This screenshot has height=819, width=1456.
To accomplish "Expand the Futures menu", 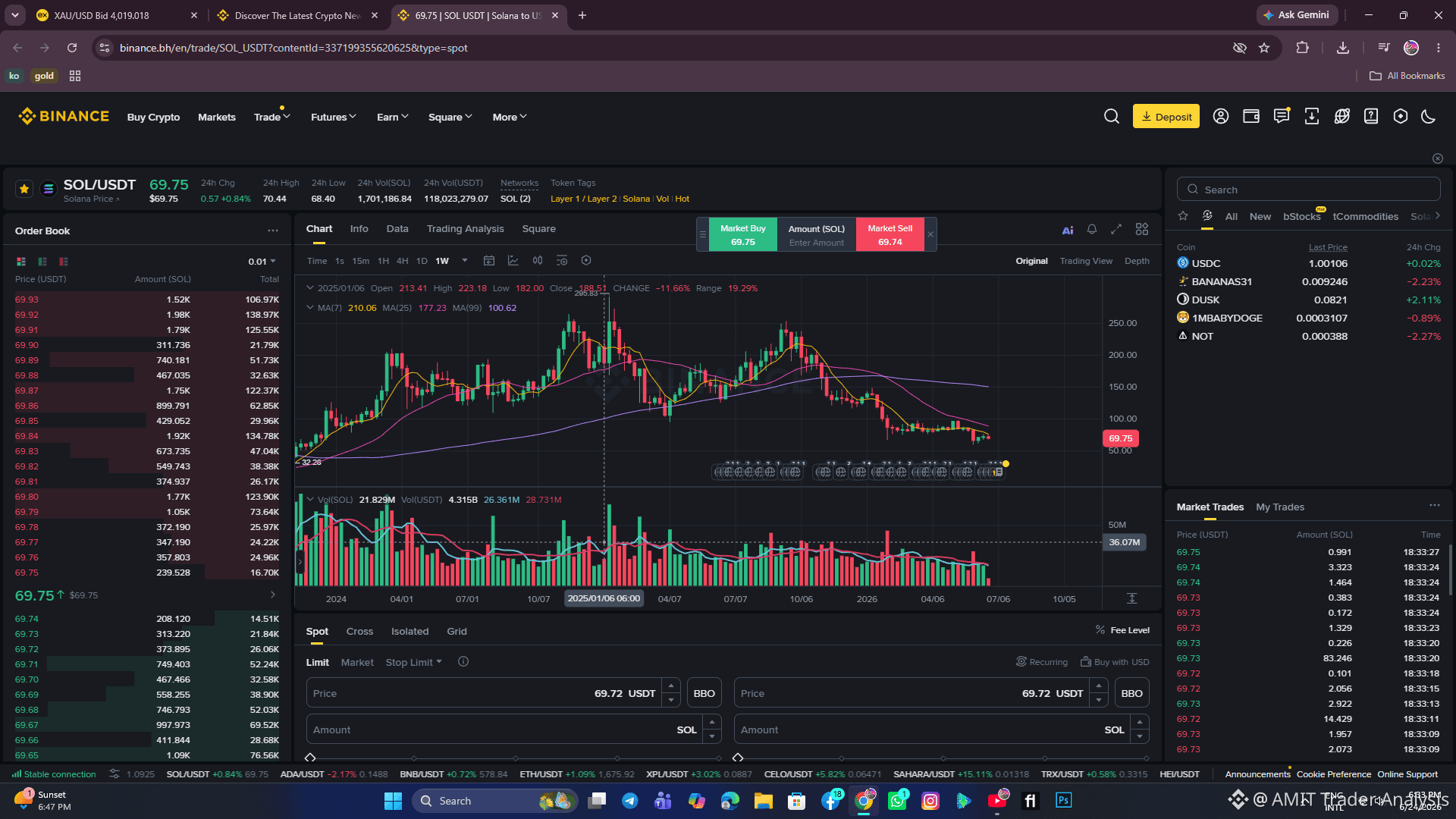I will tap(333, 117).
